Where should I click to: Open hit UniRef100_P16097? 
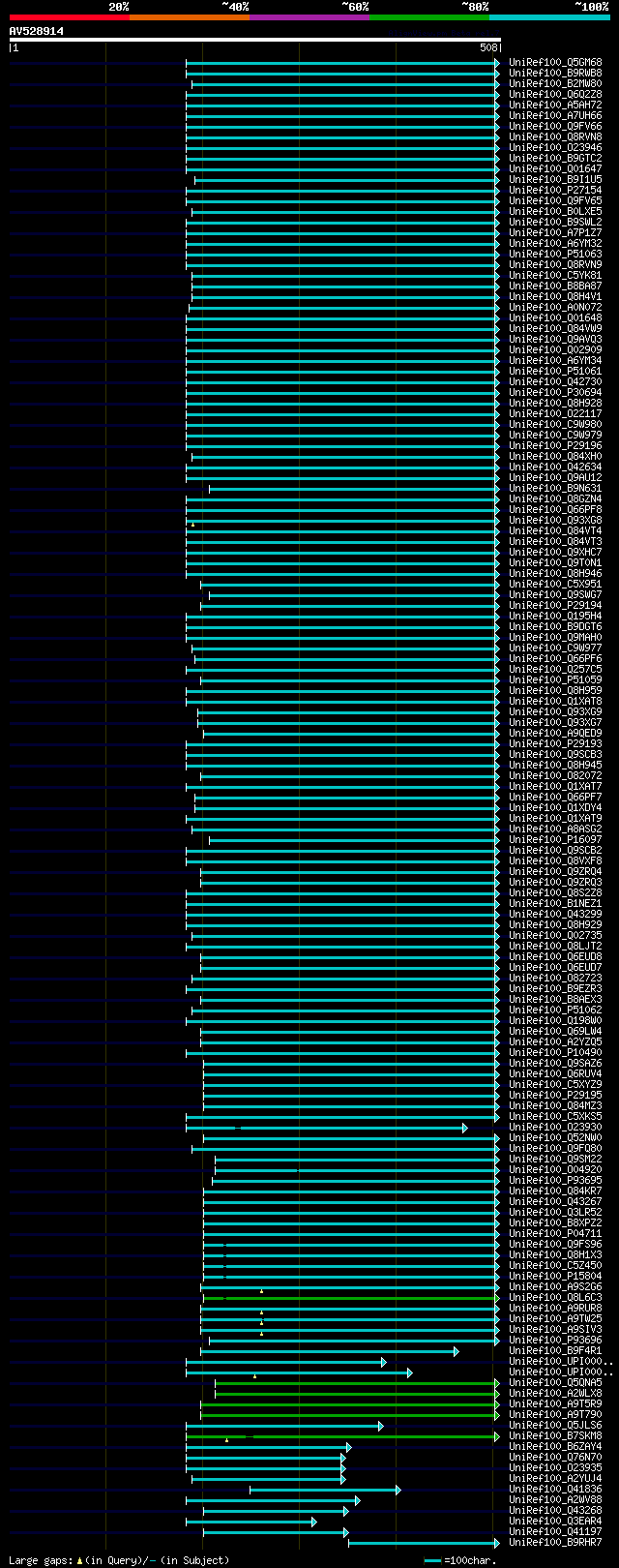point(555,840)
